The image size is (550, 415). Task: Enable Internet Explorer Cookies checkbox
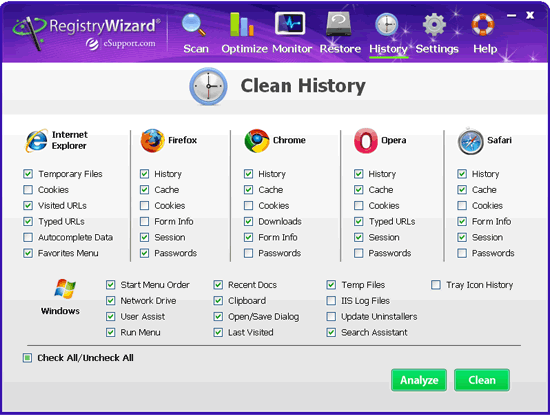point(28,190)
